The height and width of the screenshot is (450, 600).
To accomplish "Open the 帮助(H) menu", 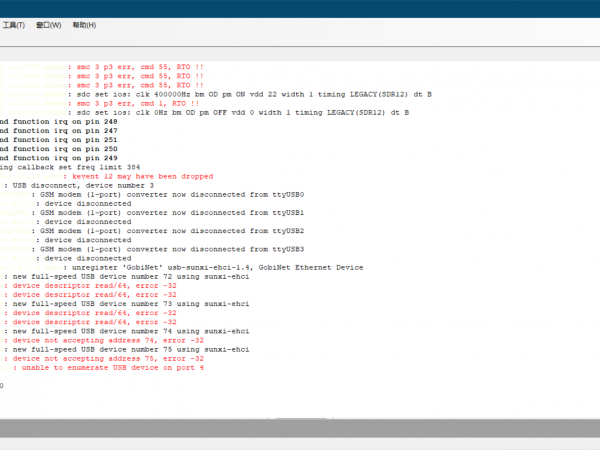I will pos(85,25).
